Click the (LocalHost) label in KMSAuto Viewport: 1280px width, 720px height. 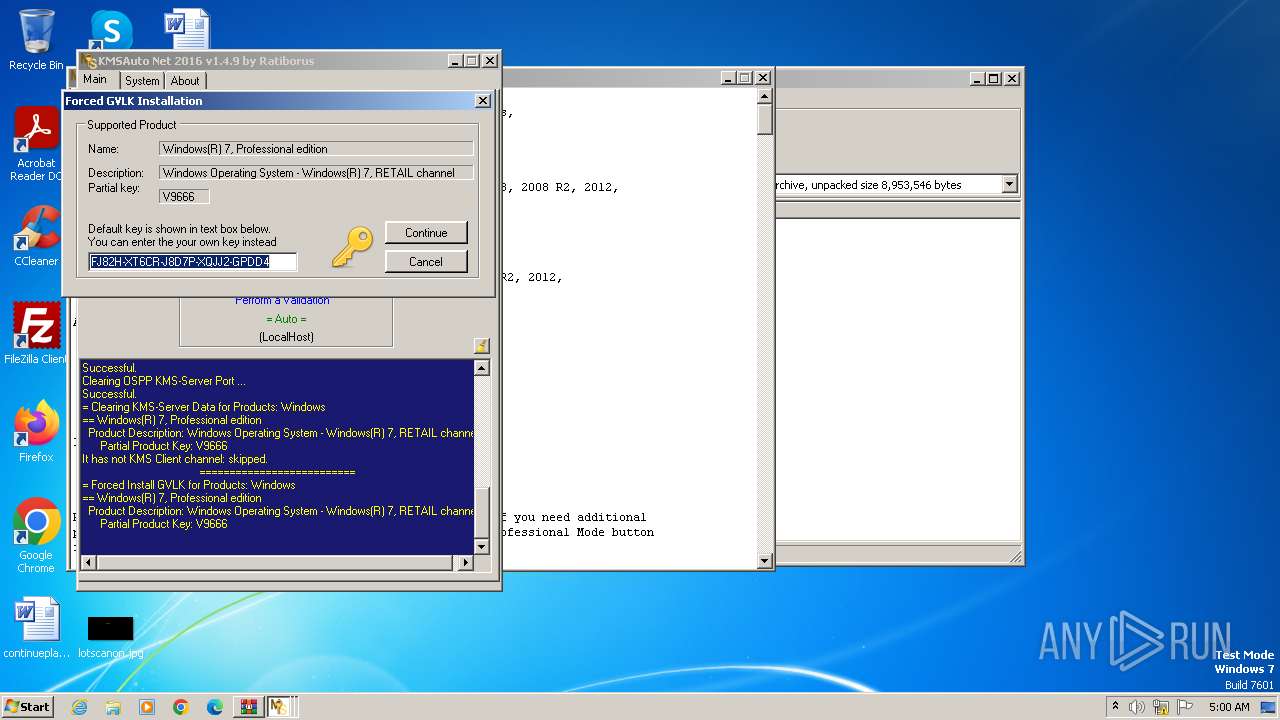286,337
